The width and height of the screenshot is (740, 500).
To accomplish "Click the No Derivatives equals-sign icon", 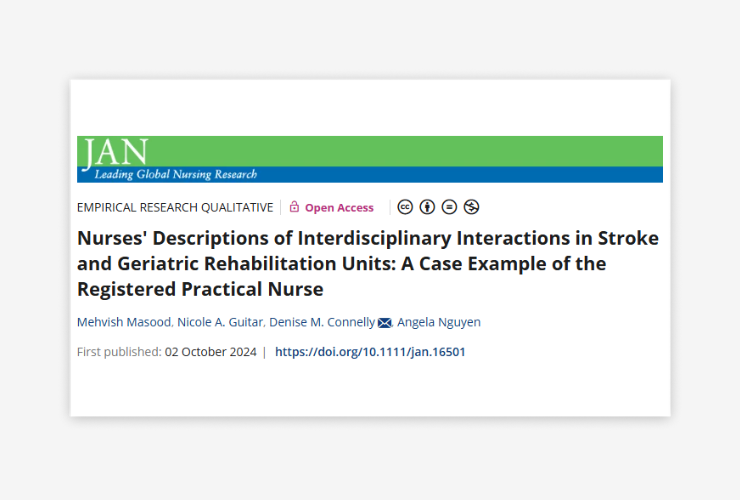I will coord(449,207).
